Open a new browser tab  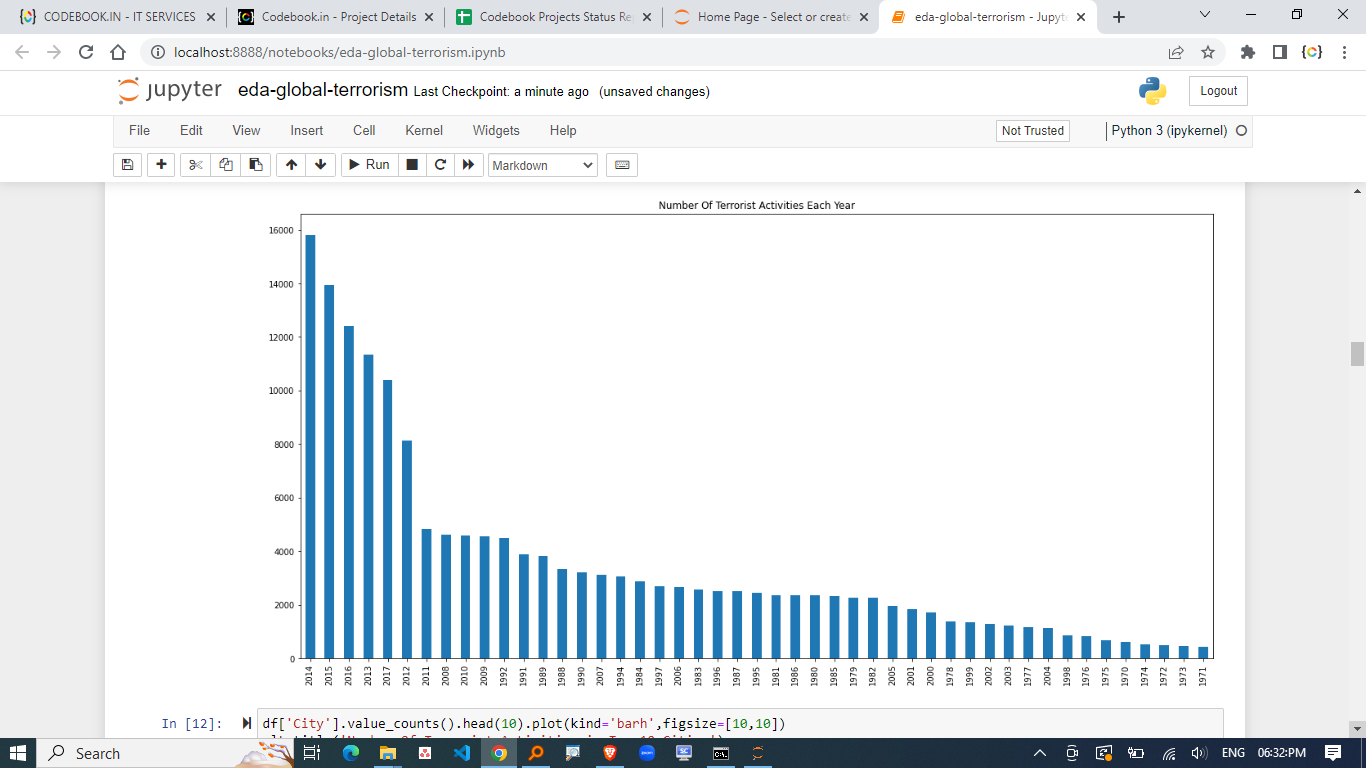[x=1118, y=17]
